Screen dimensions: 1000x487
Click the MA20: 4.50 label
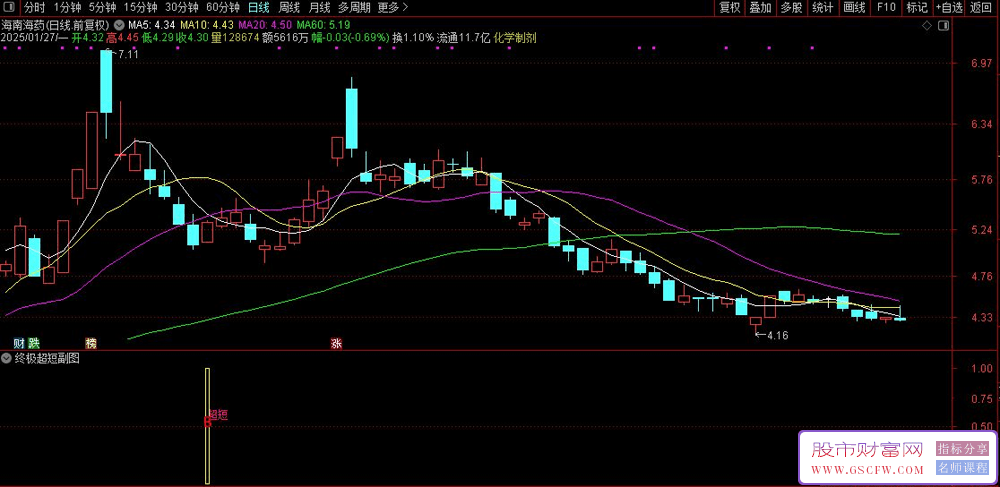[x=265, y=25]
